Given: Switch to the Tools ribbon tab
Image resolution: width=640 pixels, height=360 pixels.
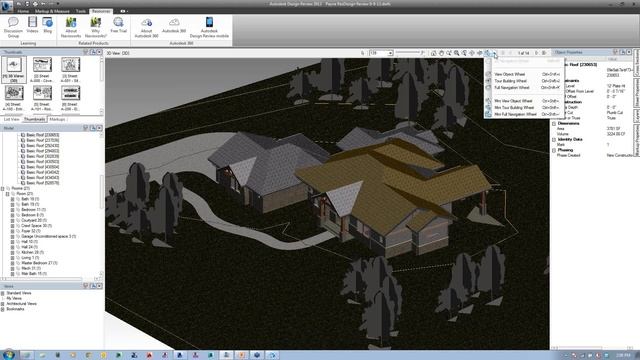Looking at the screenshot, I should coord(81,11).
